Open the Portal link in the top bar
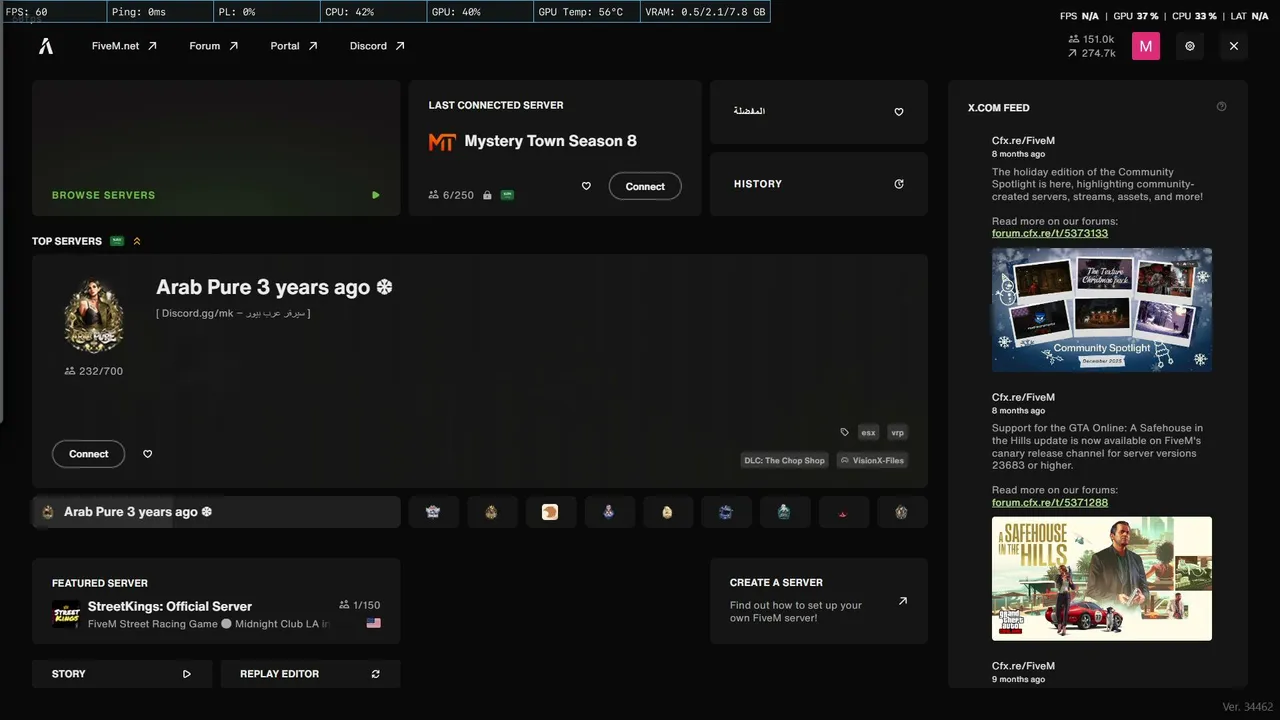Screen dimensions: 1280x720 point(294,46)
